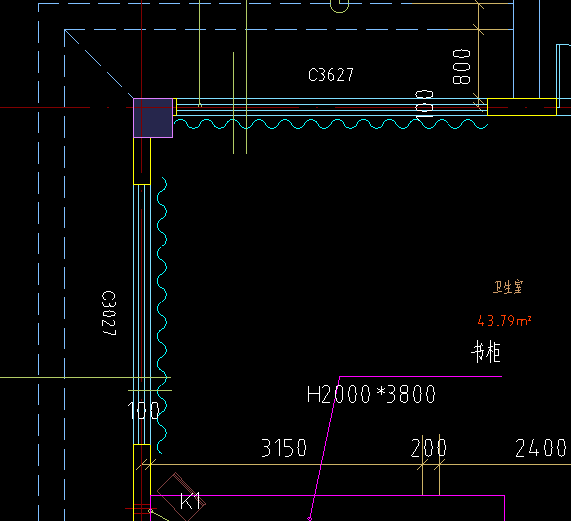Click the 100 dimension near the left window
The width and height of the screenshot is (571, 521).
(143, 411)
